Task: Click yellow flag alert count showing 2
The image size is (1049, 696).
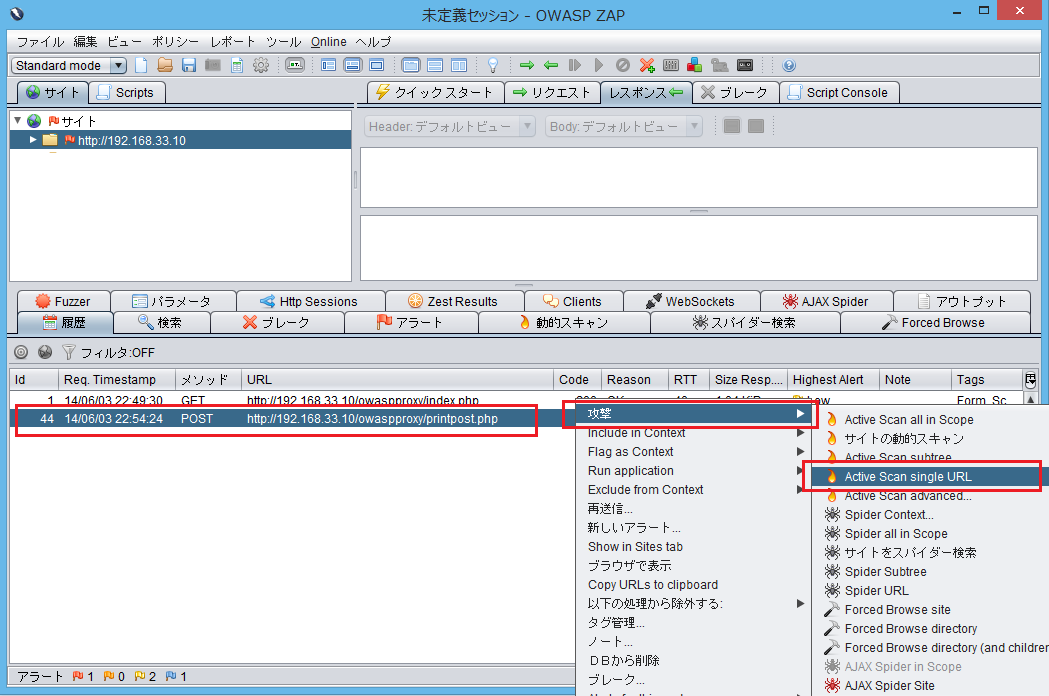Action: tap(145, 677)
